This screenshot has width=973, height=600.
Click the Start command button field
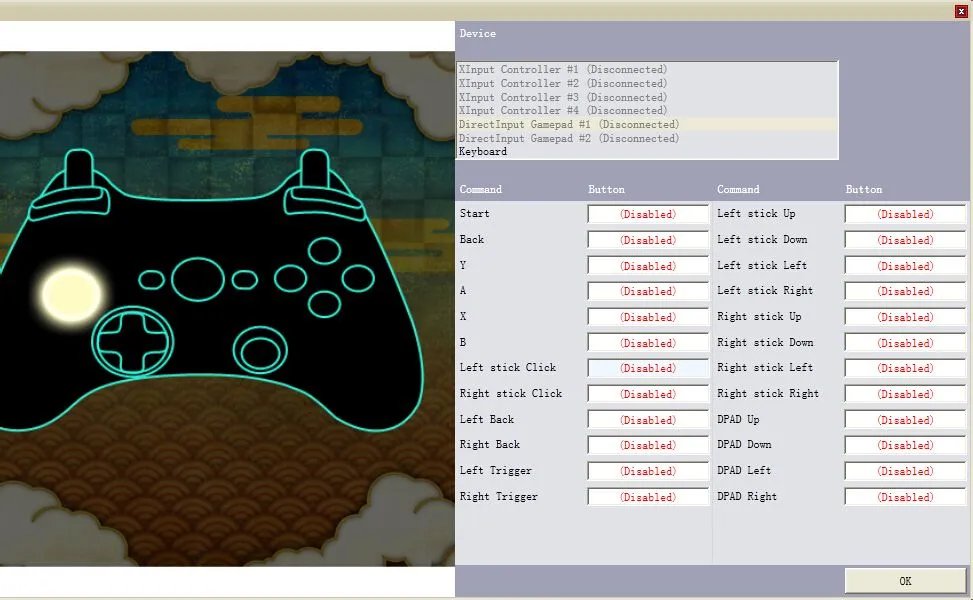coord(647,214)
